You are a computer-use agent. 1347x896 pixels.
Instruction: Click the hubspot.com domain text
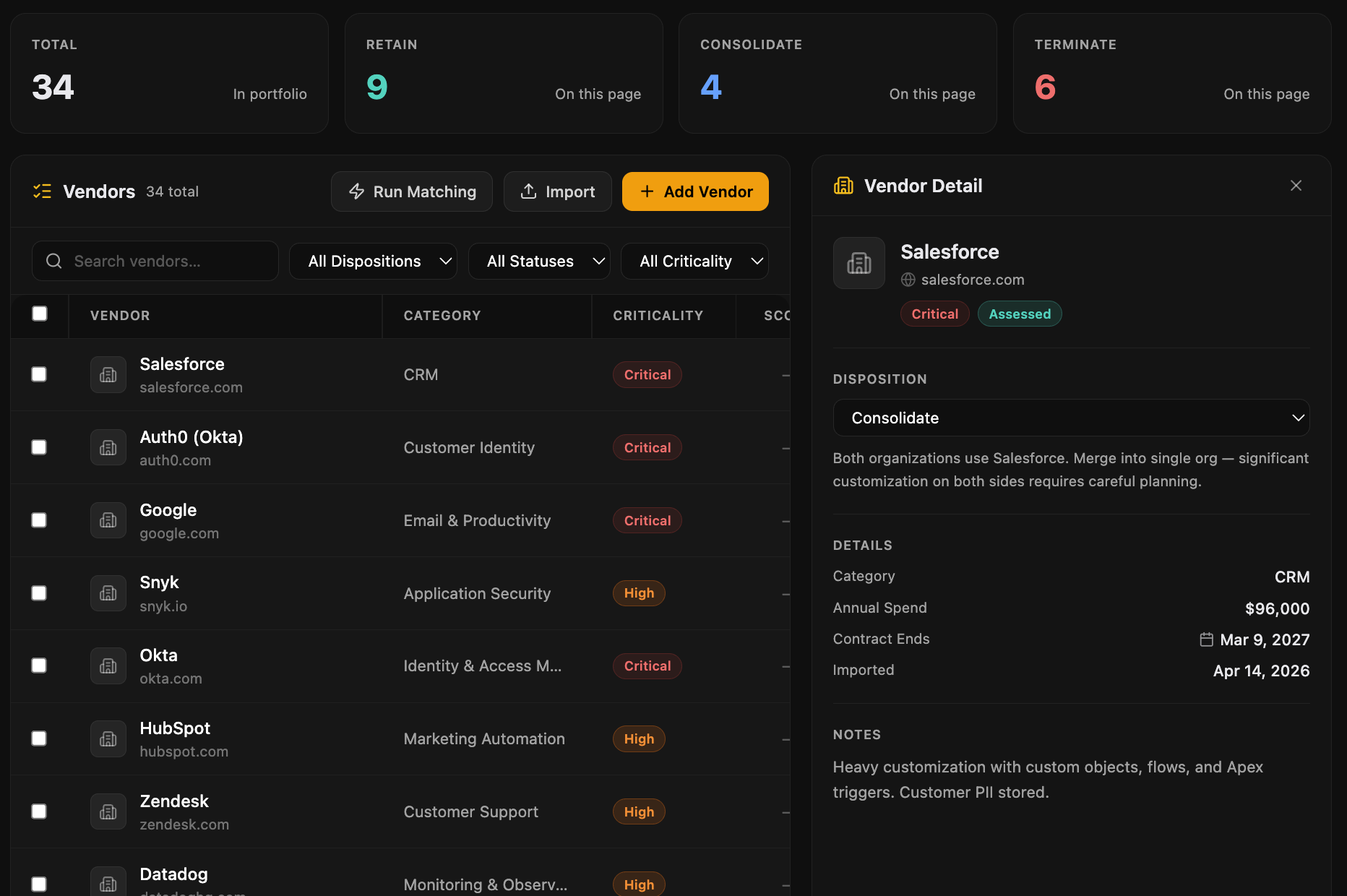pyautogui.click(x=184, y=751)
